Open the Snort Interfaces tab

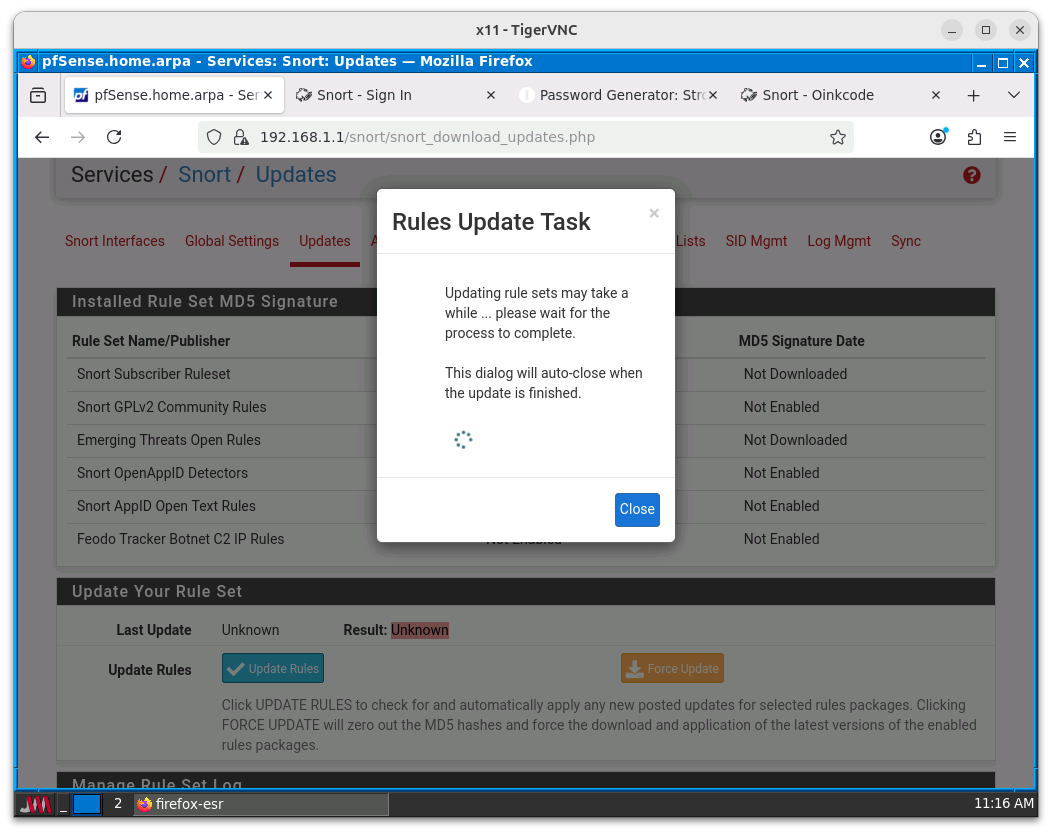pyautogui.click(x=115, y=241)
